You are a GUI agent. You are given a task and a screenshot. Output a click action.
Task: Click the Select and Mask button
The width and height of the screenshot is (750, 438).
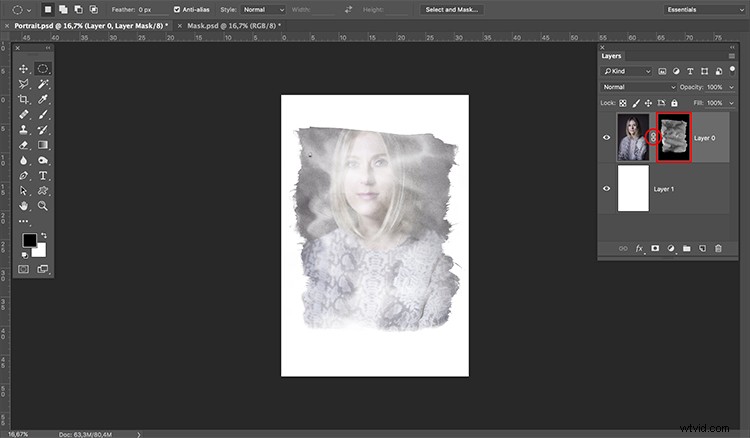452,10
